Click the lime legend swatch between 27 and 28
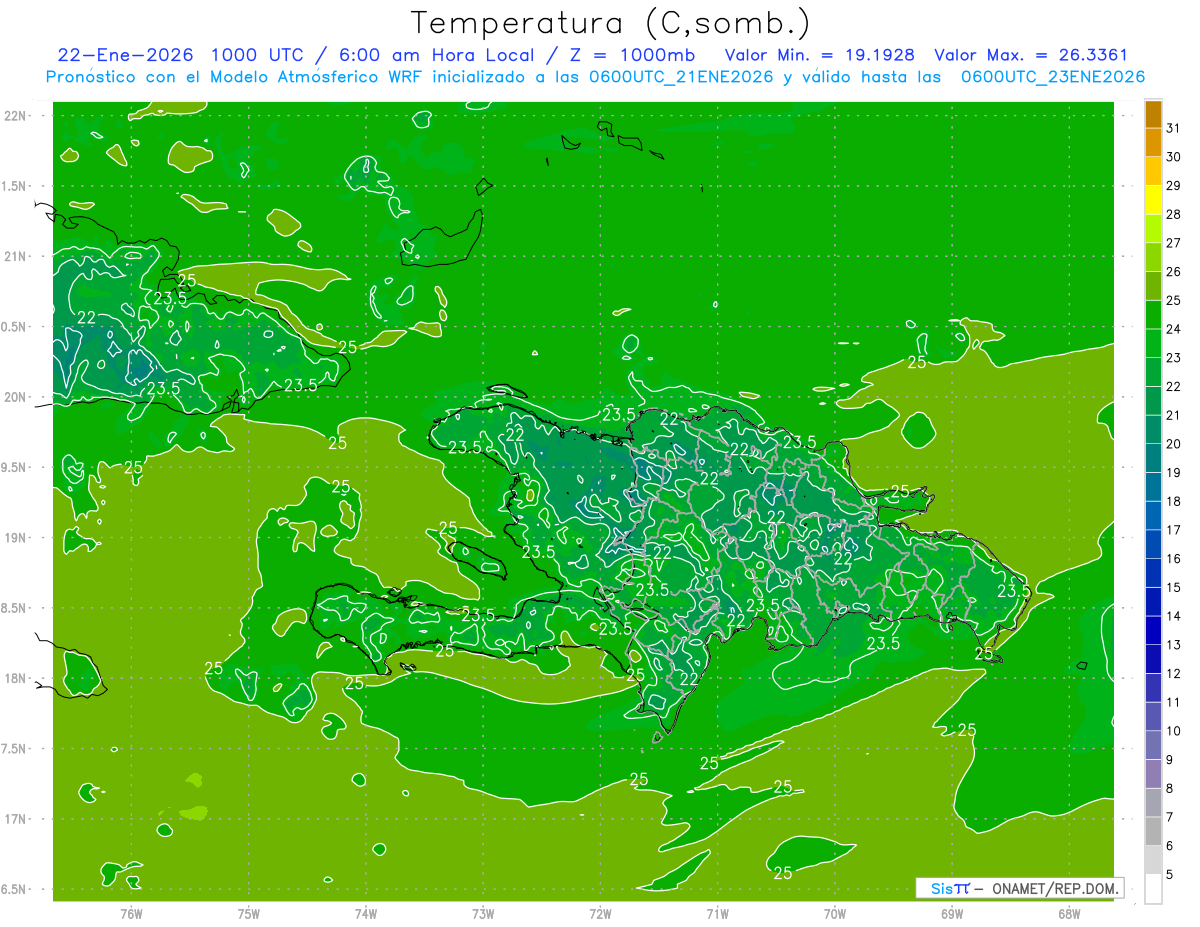This screenshot has width=1200, height=927. tap(1153, 229)
